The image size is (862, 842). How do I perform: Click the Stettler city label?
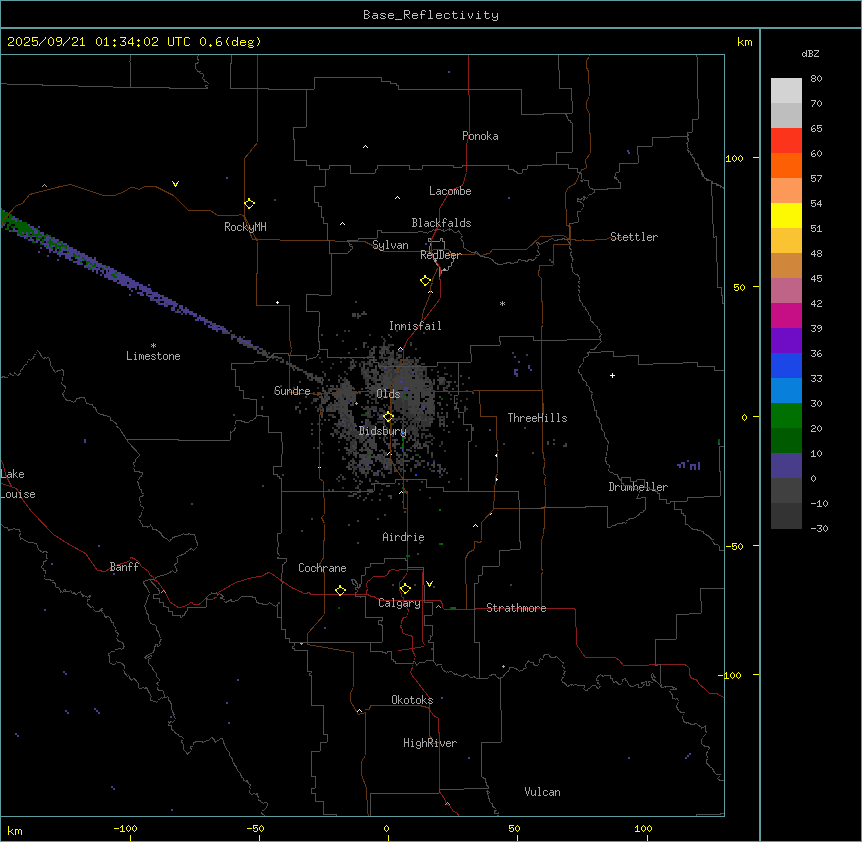click(634, 237)
